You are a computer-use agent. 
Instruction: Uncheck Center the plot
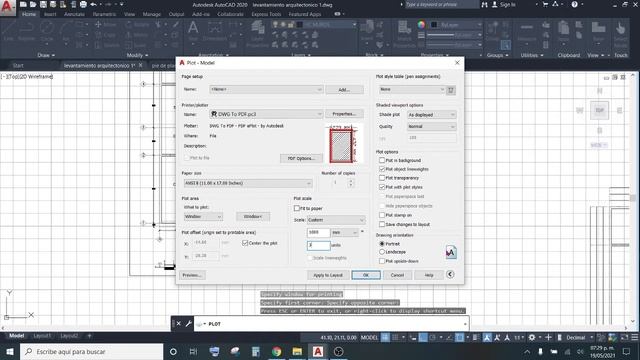(245, 243)
